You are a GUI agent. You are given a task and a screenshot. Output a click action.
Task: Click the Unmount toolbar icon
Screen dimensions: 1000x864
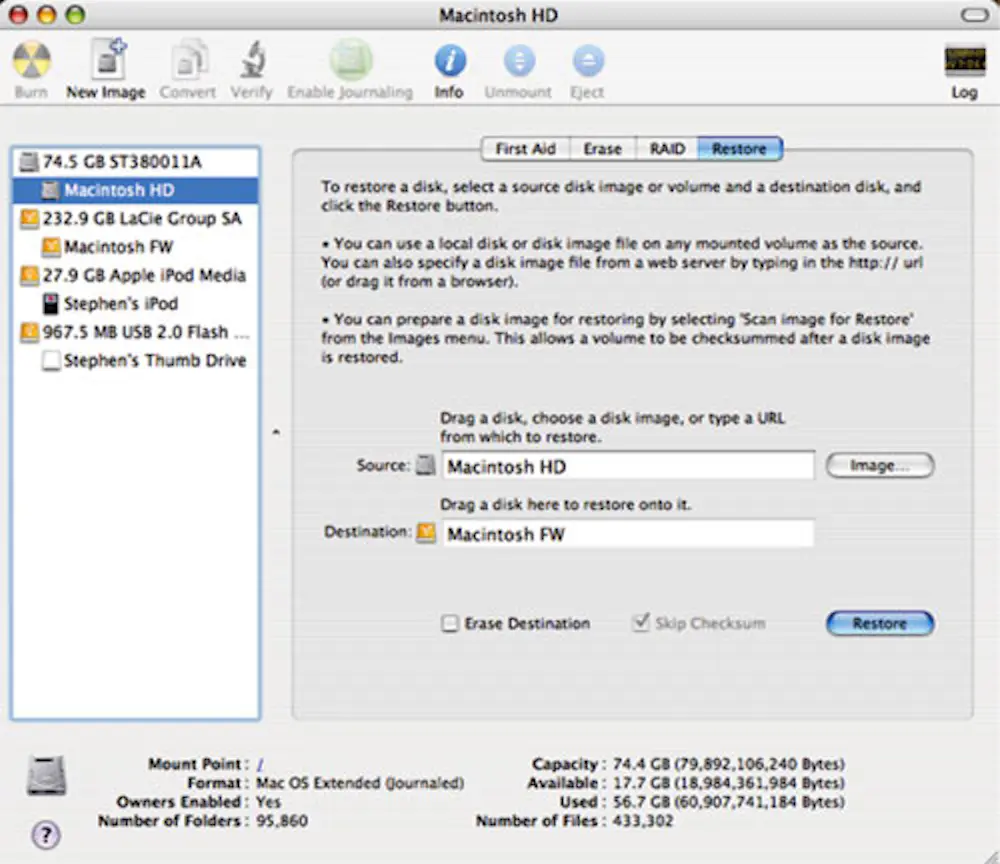tap(518, 60)
